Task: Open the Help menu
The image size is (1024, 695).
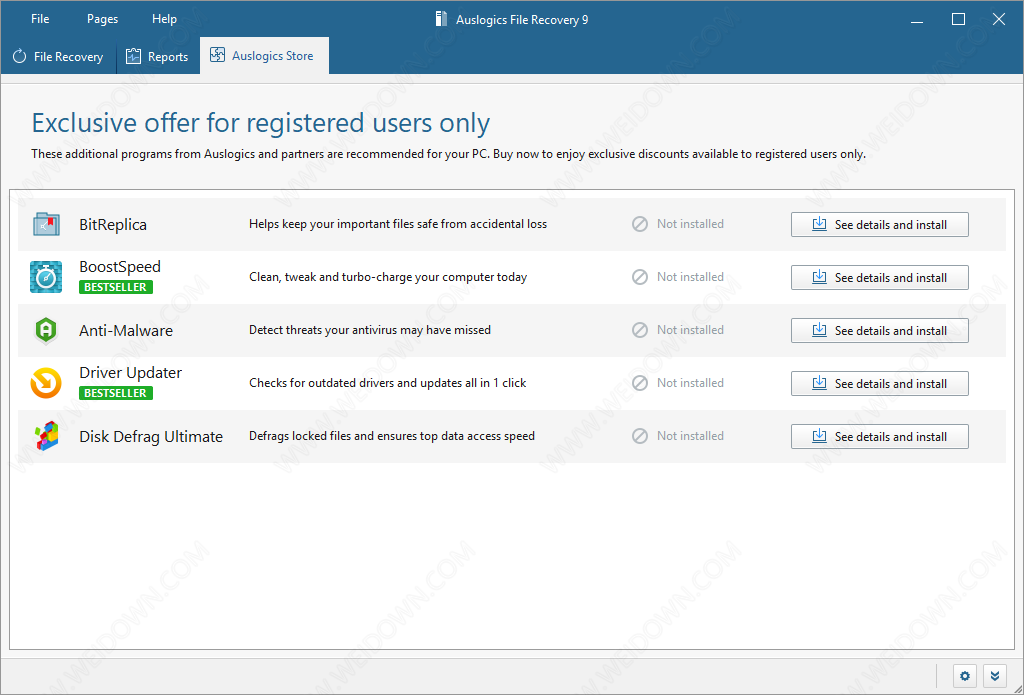Action: [165, 19]
